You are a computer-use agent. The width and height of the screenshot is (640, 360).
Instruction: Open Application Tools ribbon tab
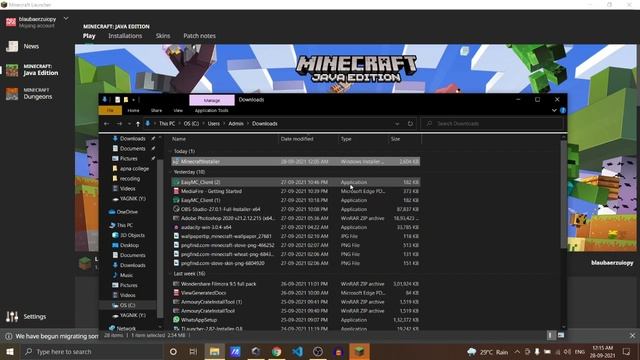pyautogui.click(x=211, y=111)
